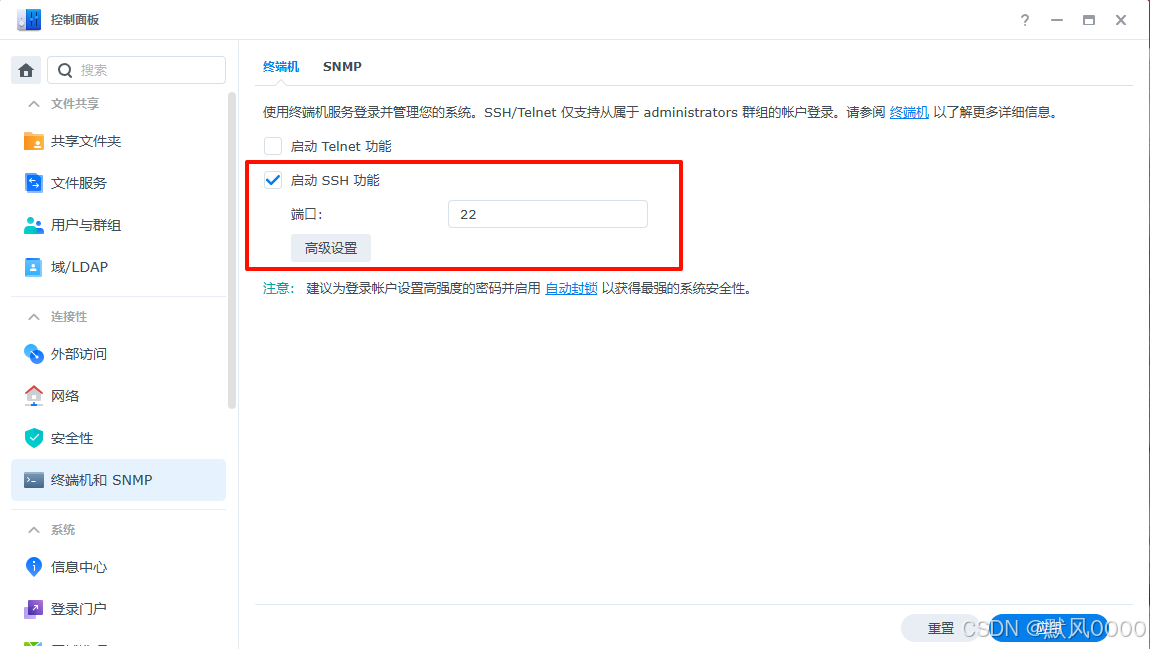Click the 高级设置 button
This screenshot has height=649, width=1150.
point(330,247)
